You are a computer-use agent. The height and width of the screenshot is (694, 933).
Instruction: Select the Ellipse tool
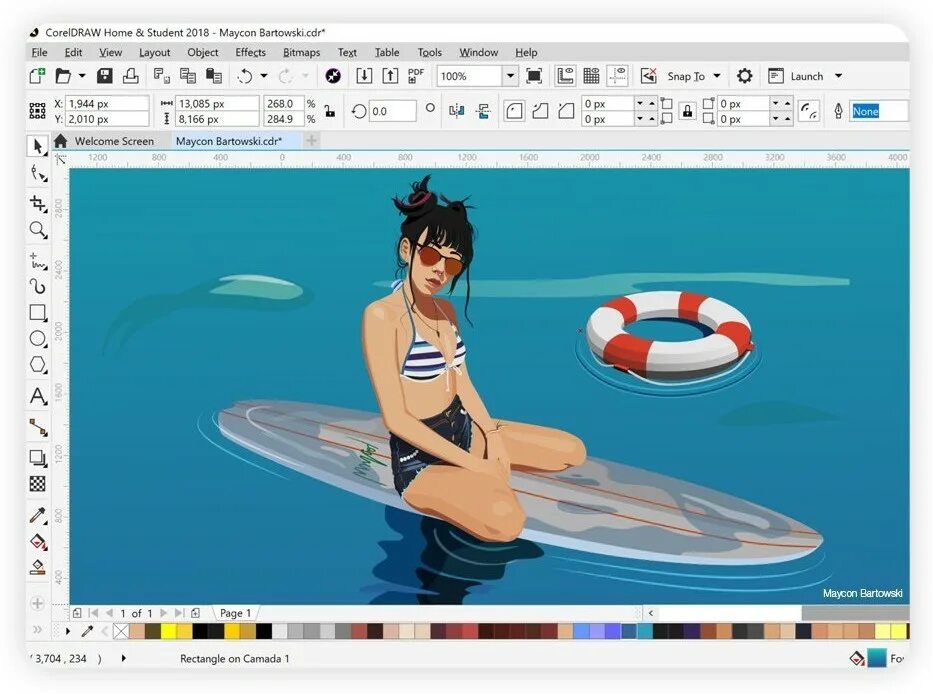pyautogui.click(x=38, y=339)
